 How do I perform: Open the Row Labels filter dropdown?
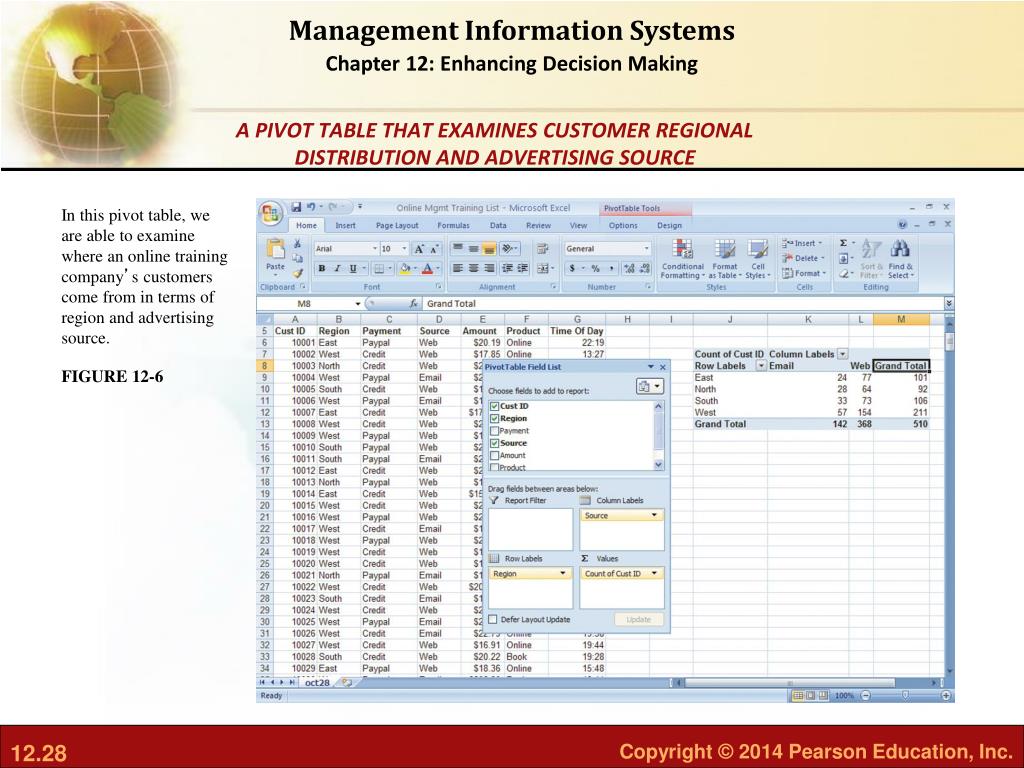[x=761, y=366]
